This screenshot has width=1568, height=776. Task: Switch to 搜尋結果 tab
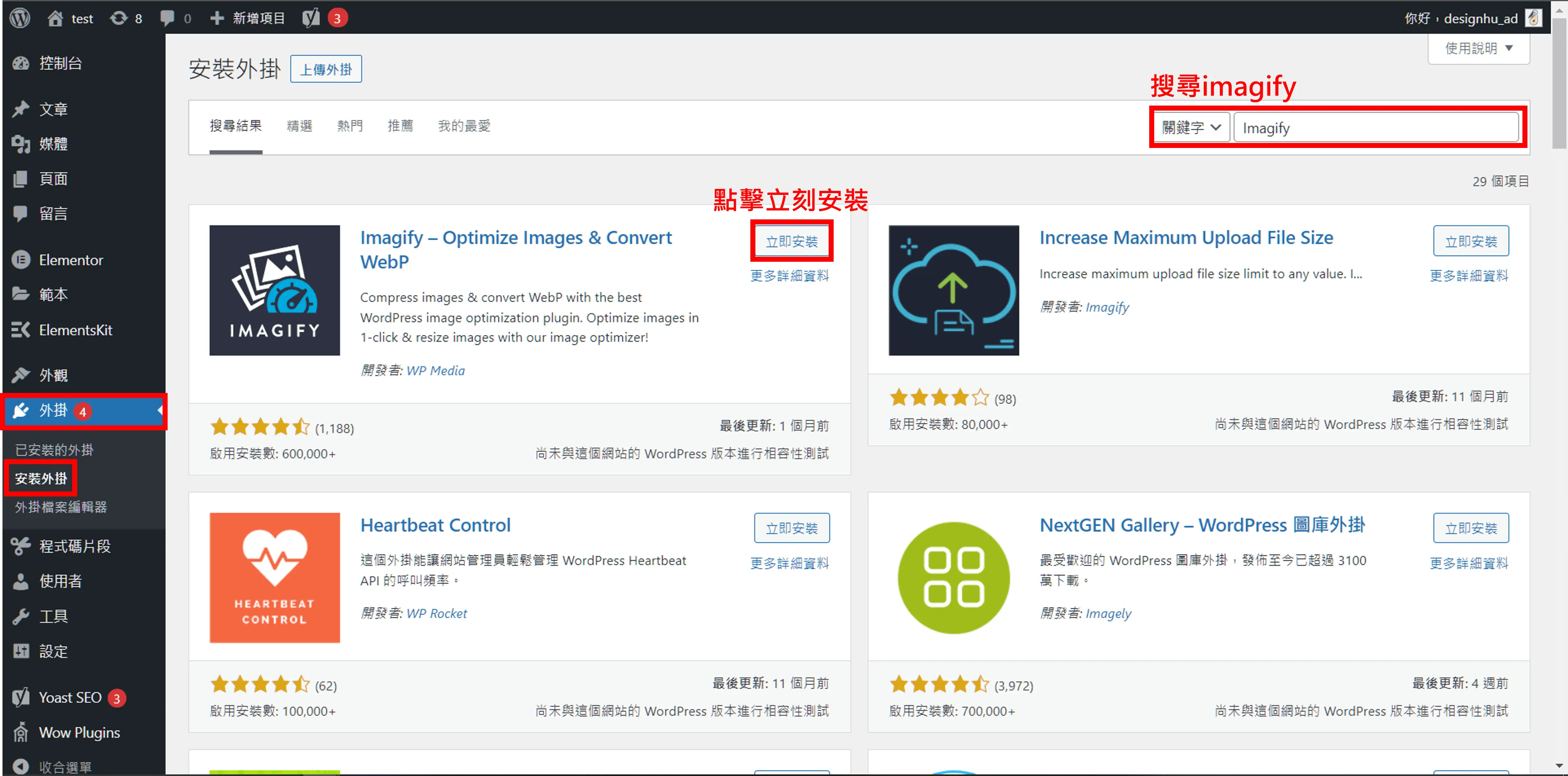pos(236,126)
